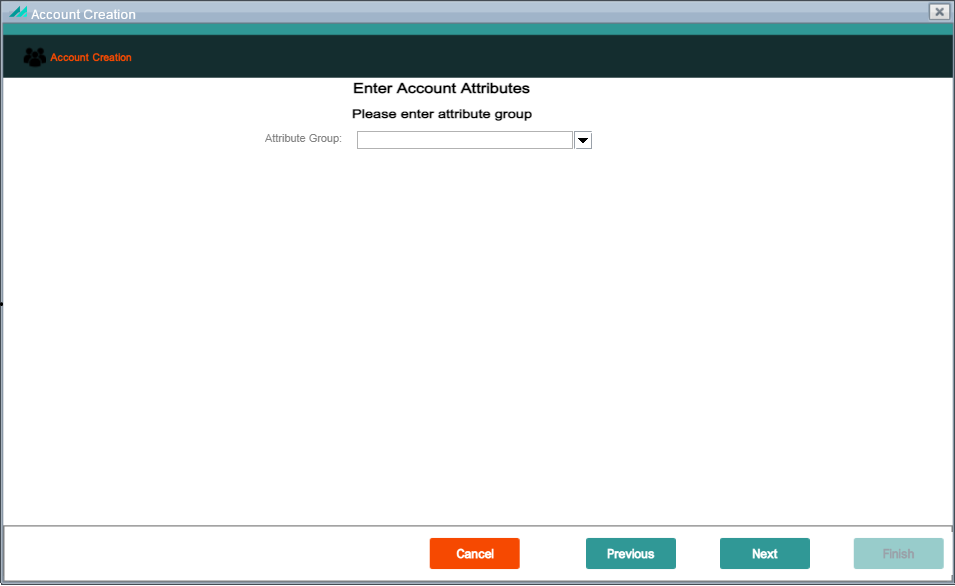Open the orange Account Creation header label
This screenshot has width=955, height=586.
click(x=91, y=57)
